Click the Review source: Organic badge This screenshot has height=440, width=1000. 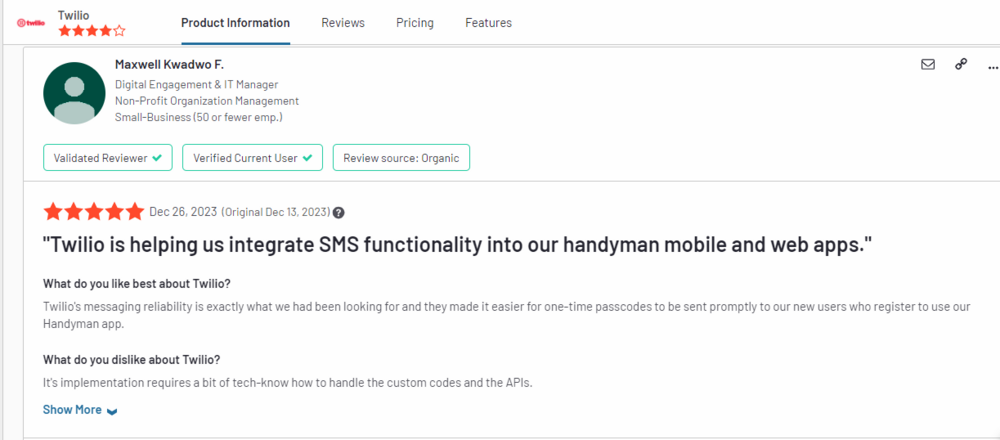click(x=401, y=158)
